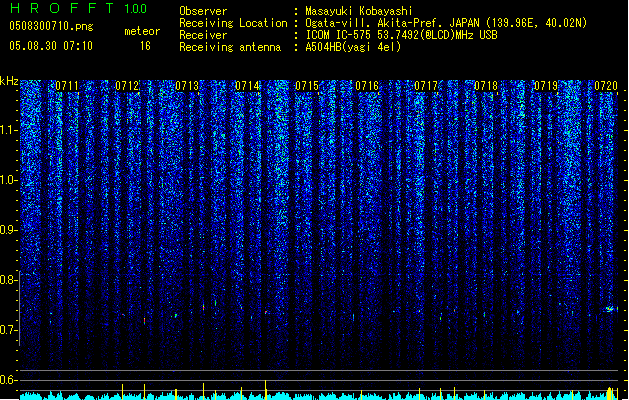Click the 0716 time marker
Screen dimensions: 629x400
pos(367,86)
